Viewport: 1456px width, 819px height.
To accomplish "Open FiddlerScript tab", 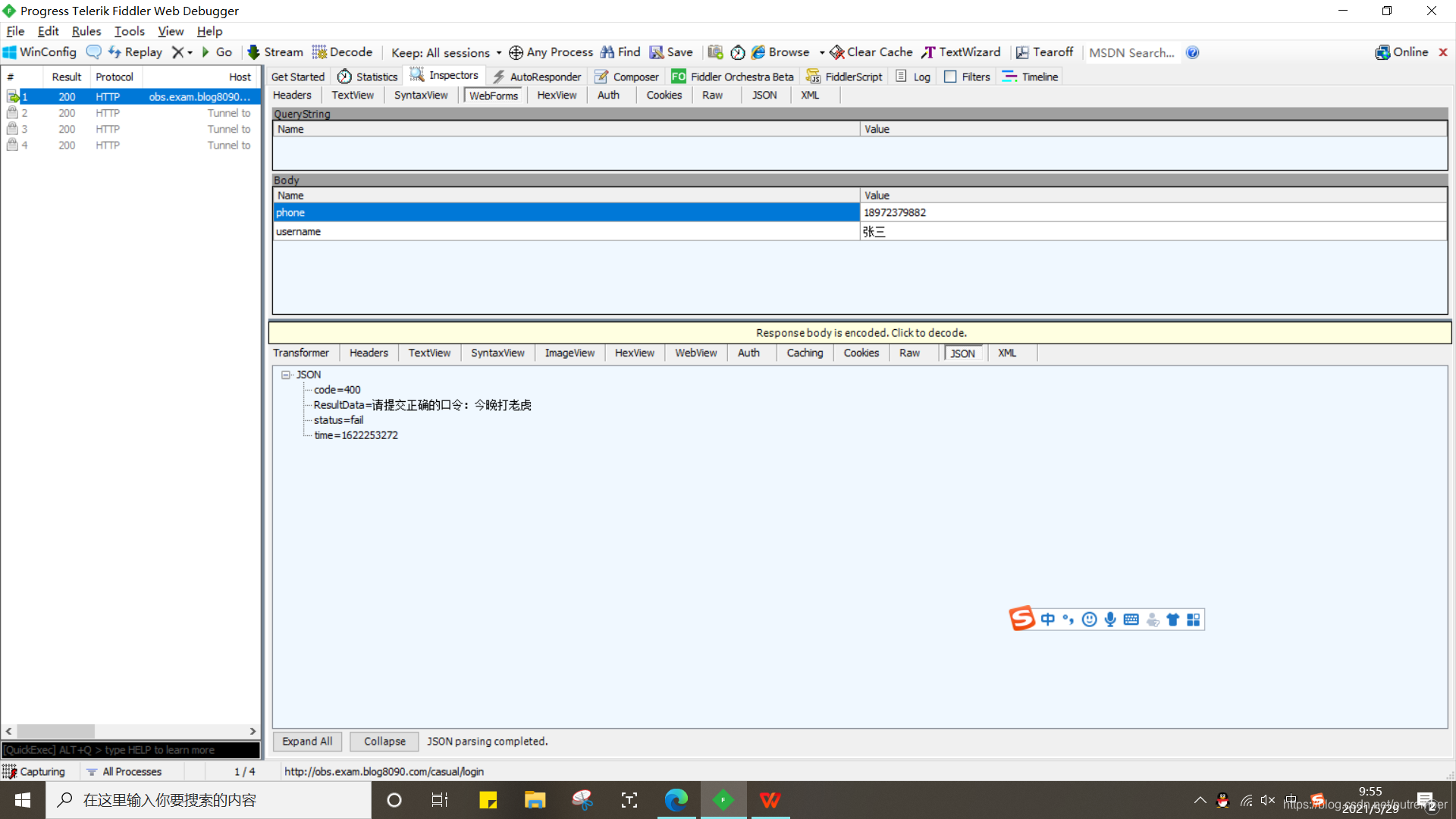I will [844, 77].
